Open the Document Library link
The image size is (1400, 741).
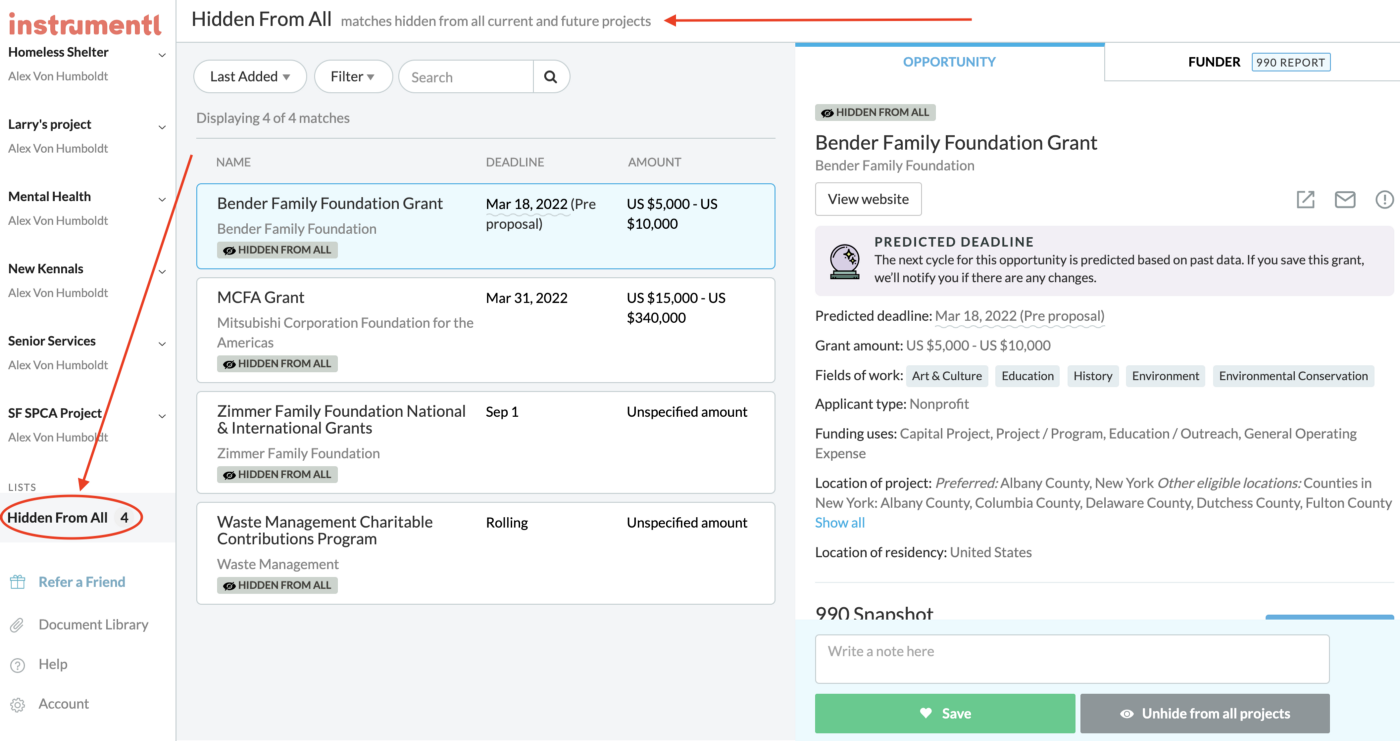pyautogui.click(x=93, y=624)
